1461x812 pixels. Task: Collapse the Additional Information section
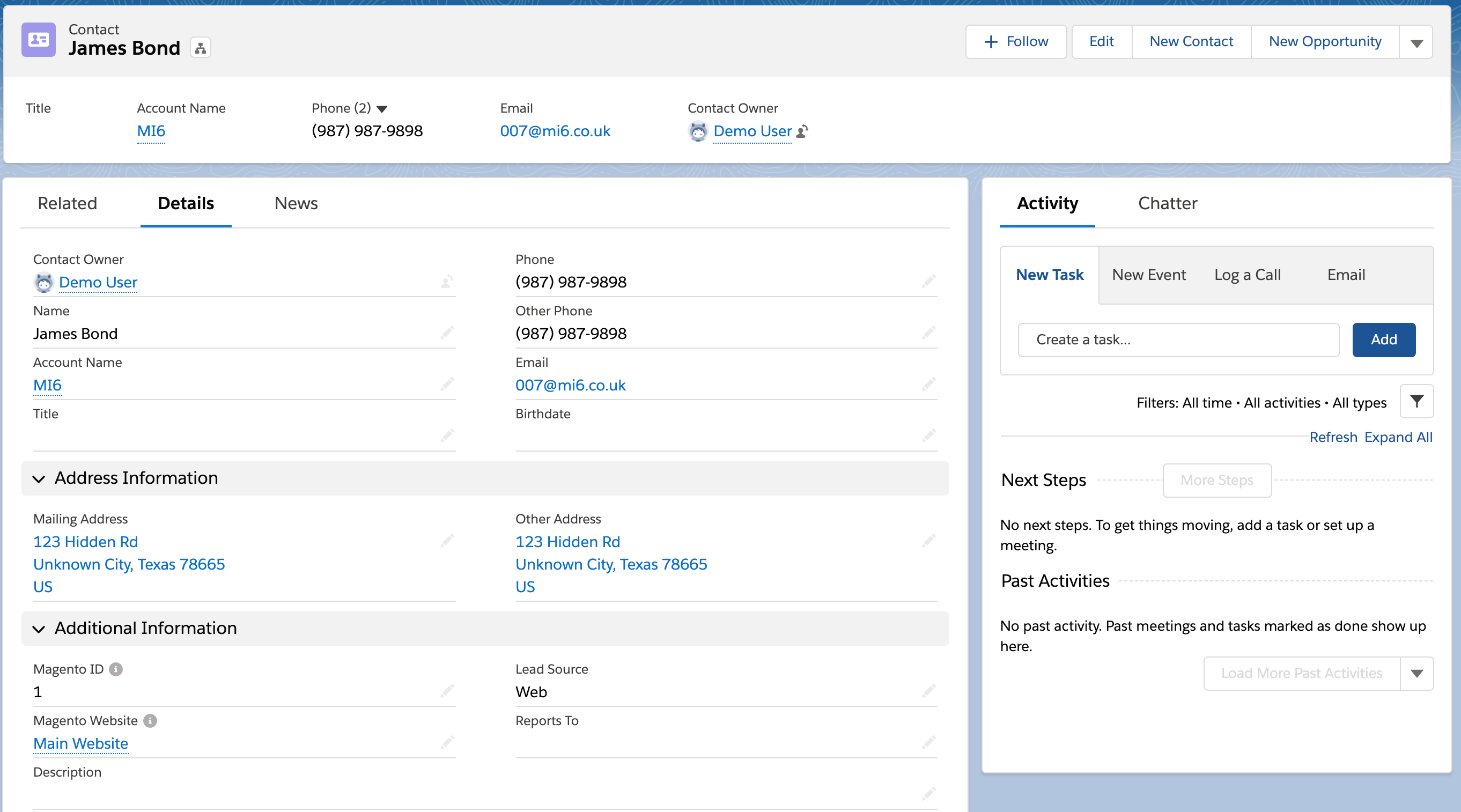39,629
